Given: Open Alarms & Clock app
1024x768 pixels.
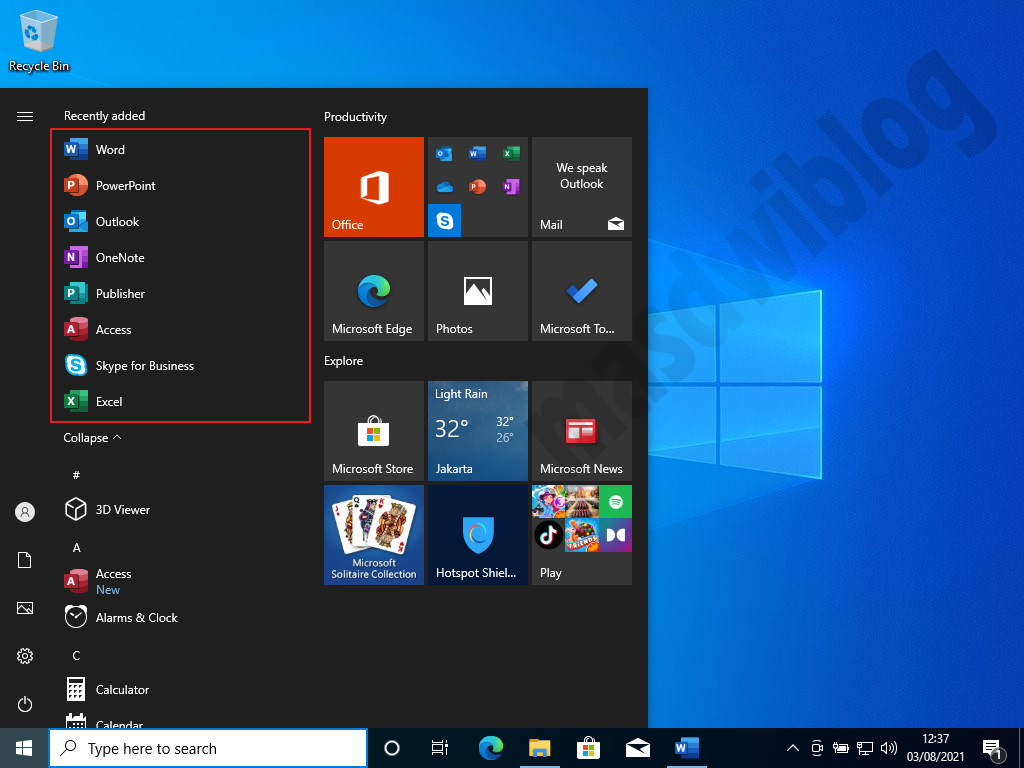Looking at the screenshot, I should point(180,617).
